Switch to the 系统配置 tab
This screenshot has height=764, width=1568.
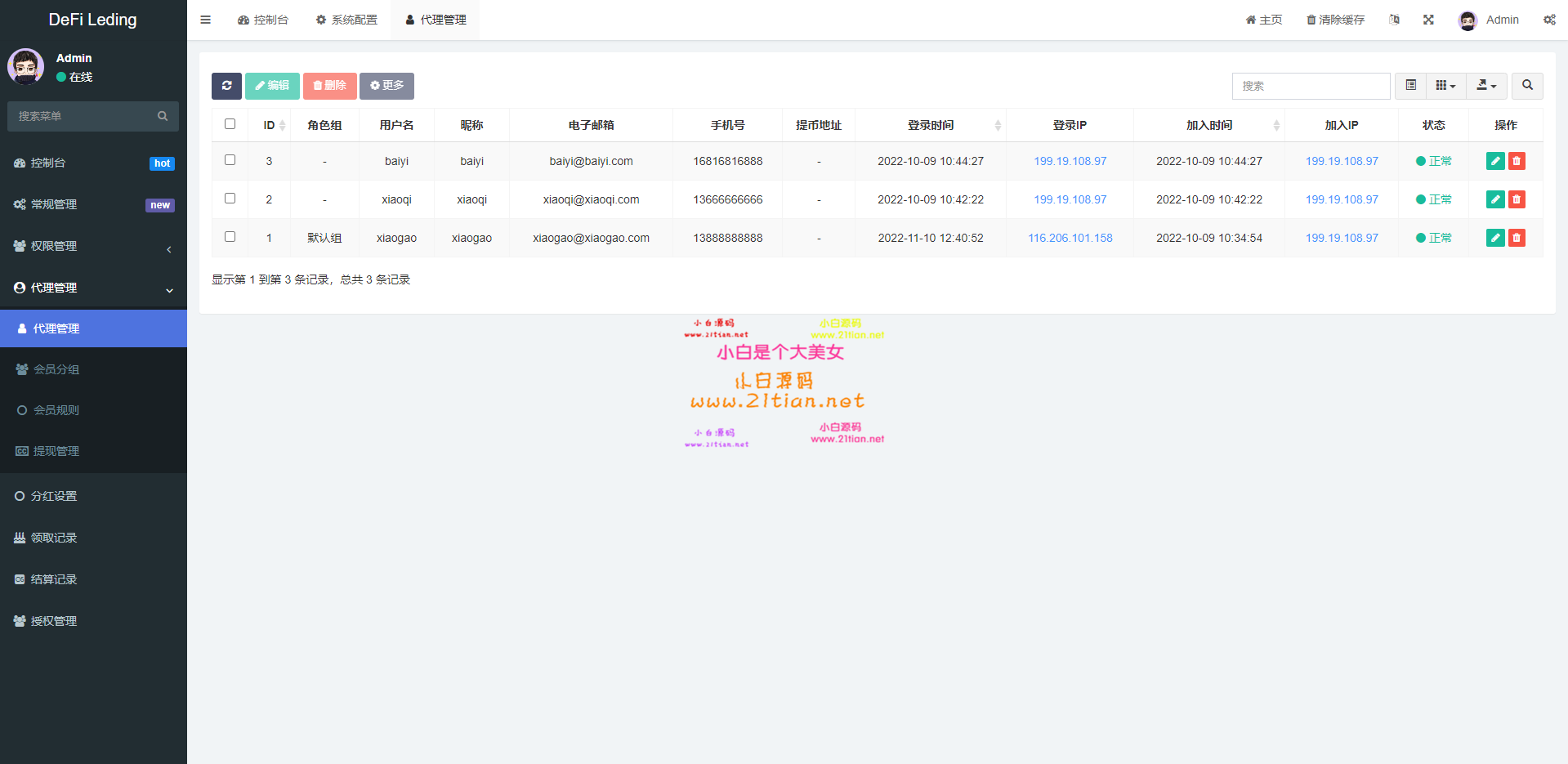pyautogui.click(x=346, y=20)
